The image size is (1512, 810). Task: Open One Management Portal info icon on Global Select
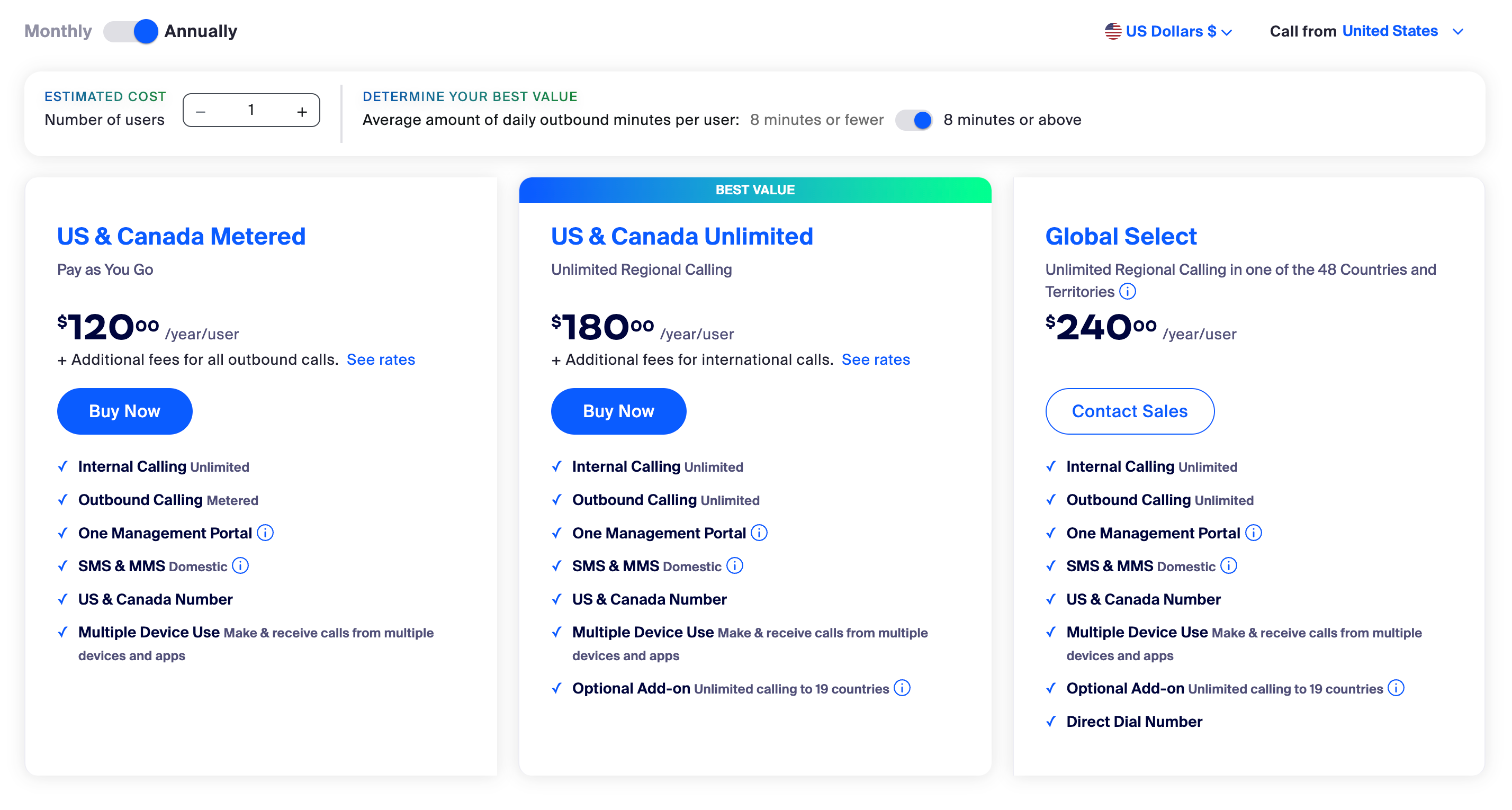(1254, 533)
